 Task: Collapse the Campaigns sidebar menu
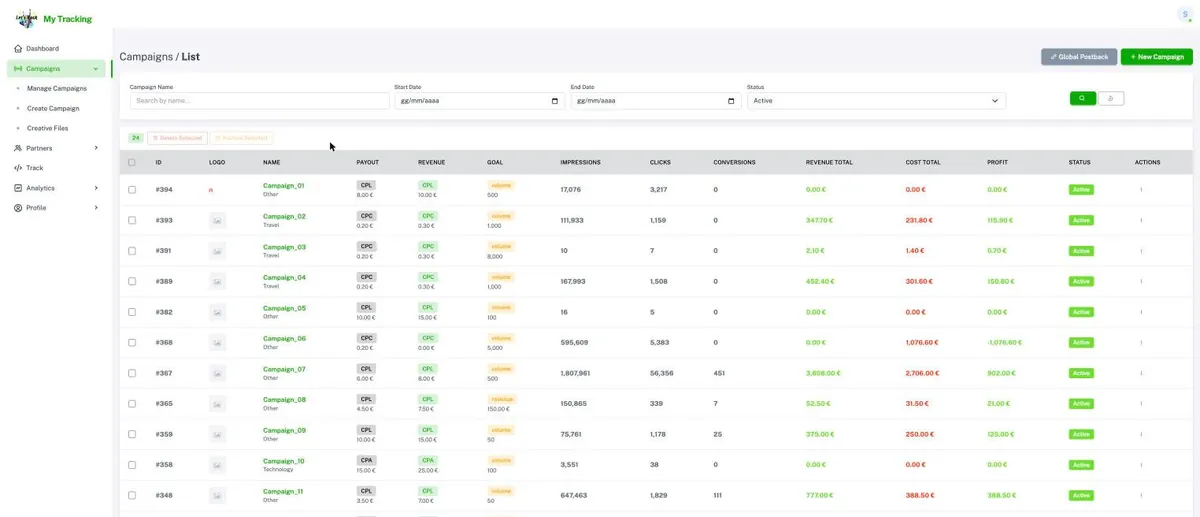[56, 69]
